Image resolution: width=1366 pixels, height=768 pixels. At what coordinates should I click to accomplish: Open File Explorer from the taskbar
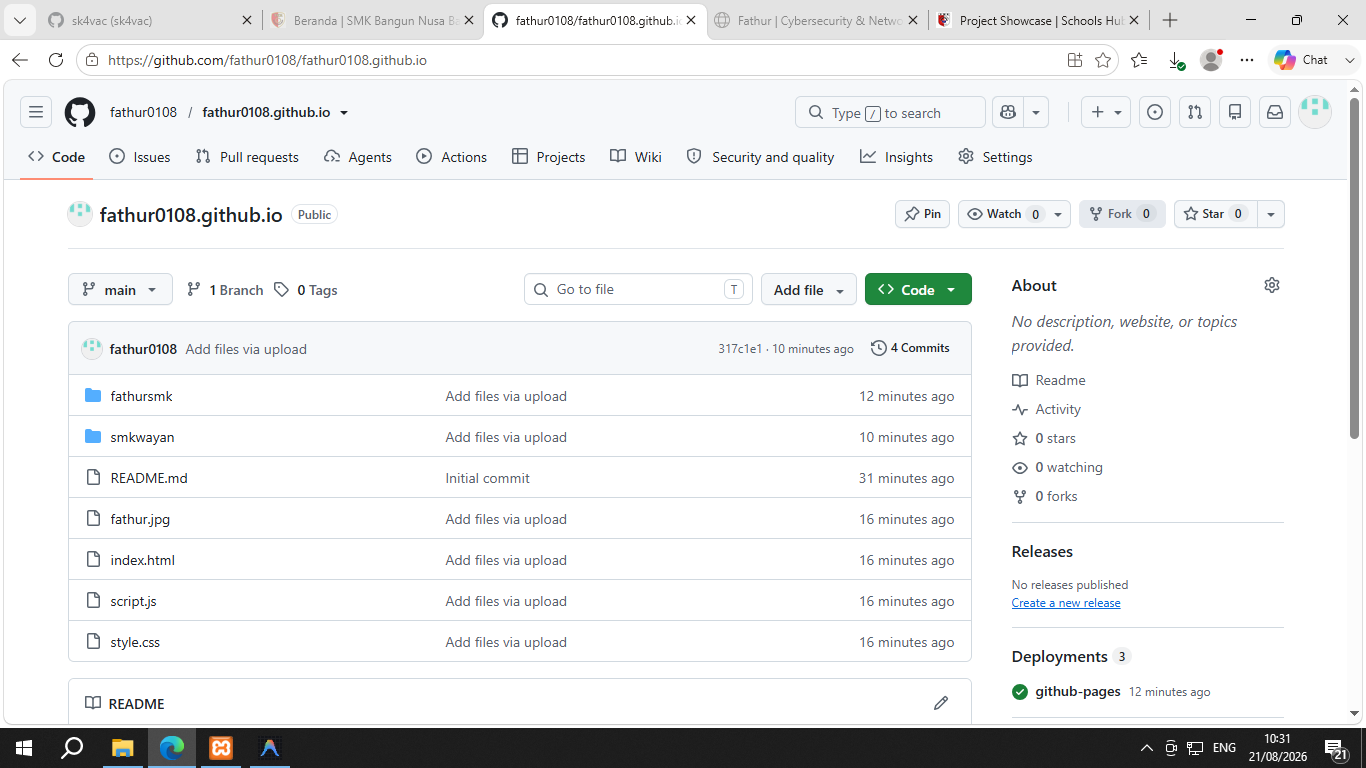click(x=123, y=747)
